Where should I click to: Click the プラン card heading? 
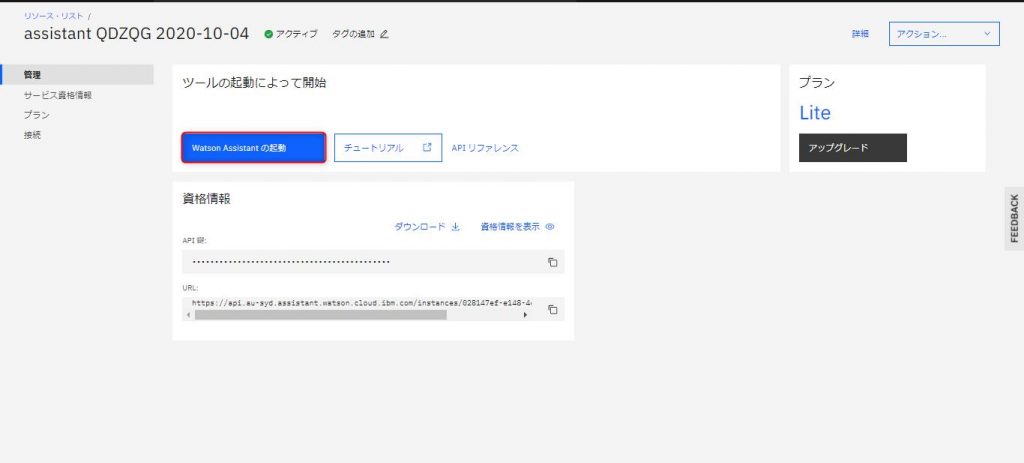coord(817,83)
